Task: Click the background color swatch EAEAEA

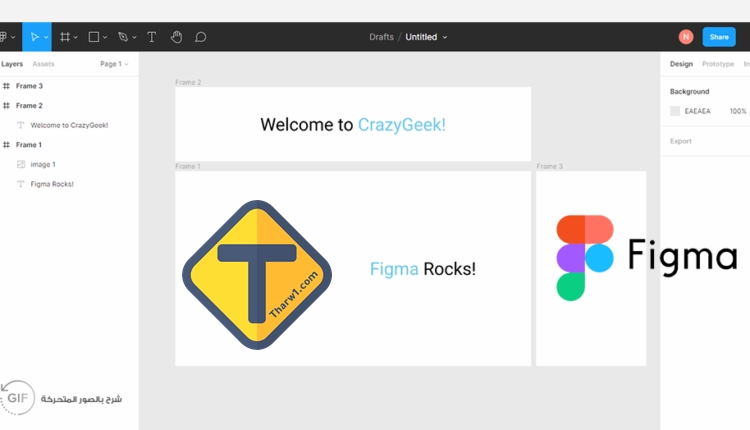Action: pyautogui.click(x=675, y=111)
